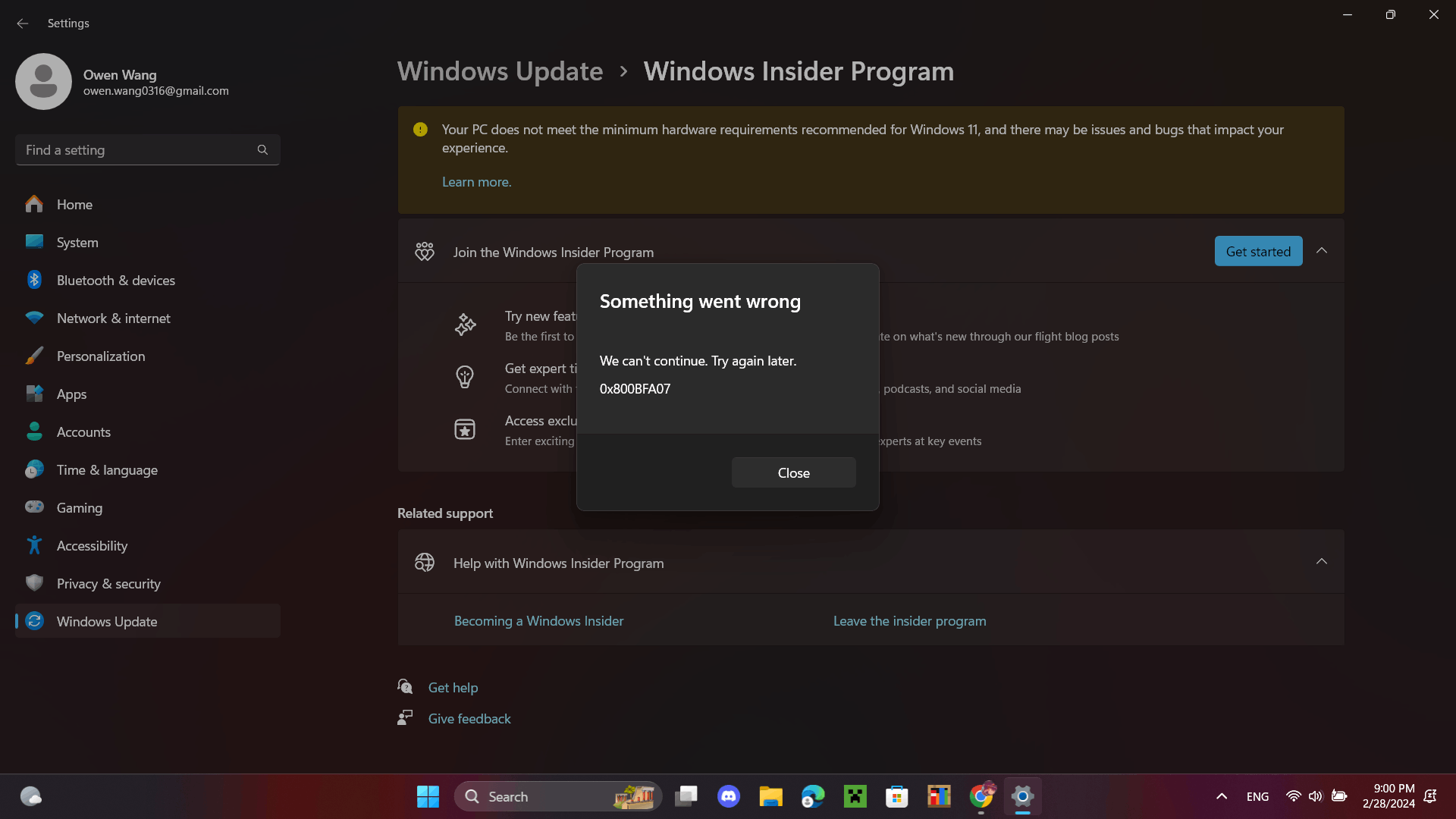Click the taskbar Search box
This screenshot has width=1456, height=819.
coord(558,796)
